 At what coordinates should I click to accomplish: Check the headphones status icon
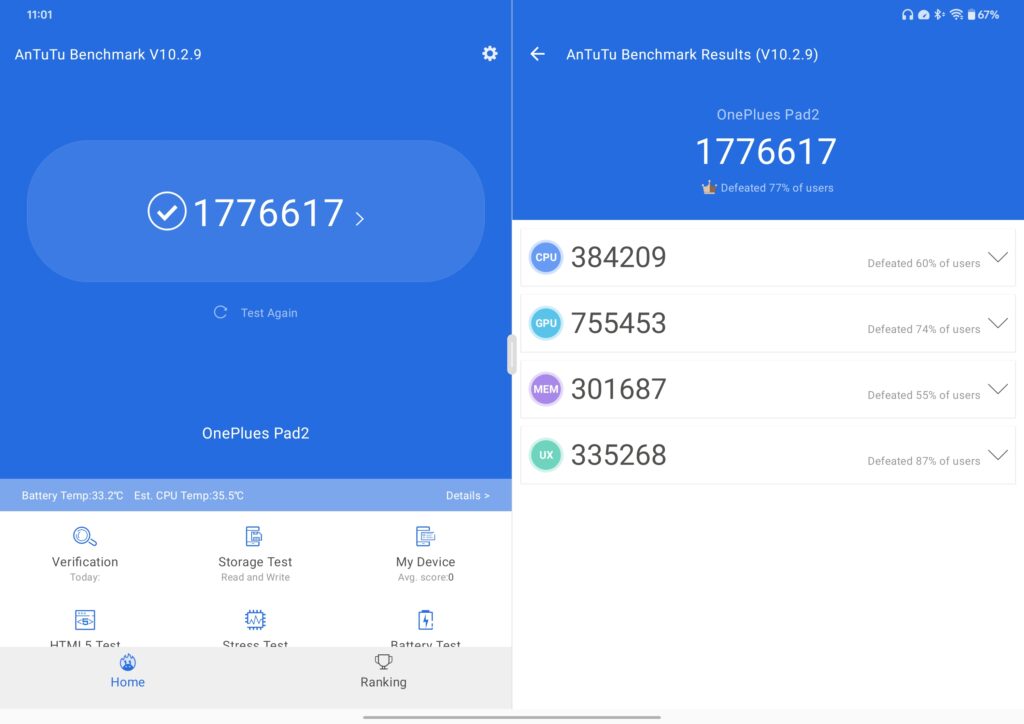tap(907, 14)
